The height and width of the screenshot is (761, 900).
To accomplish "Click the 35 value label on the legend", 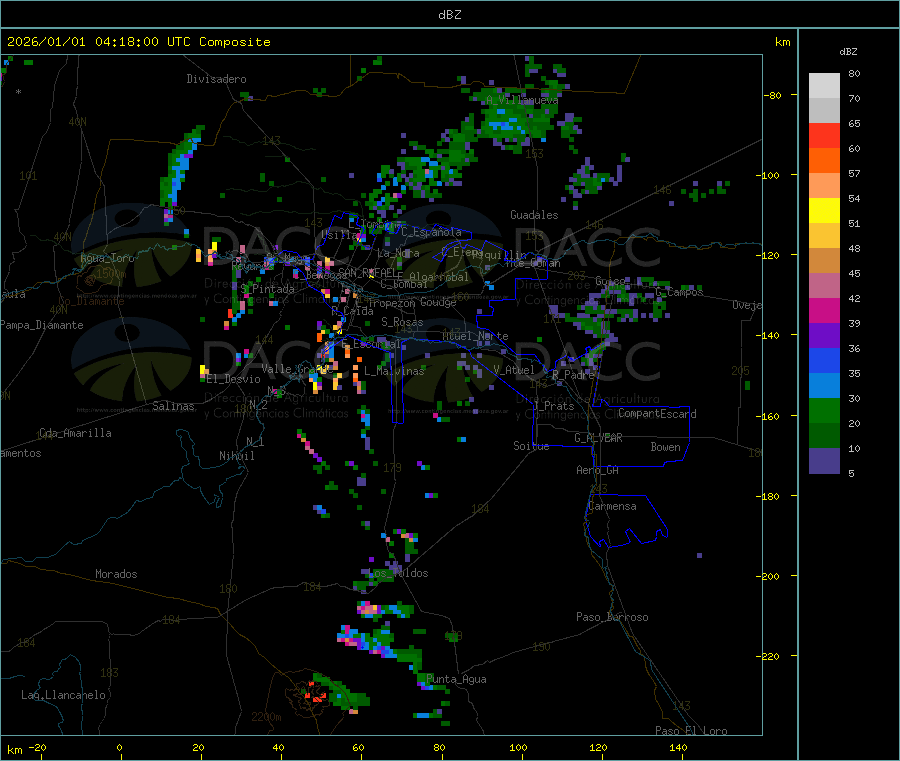I will coord(854,373).
